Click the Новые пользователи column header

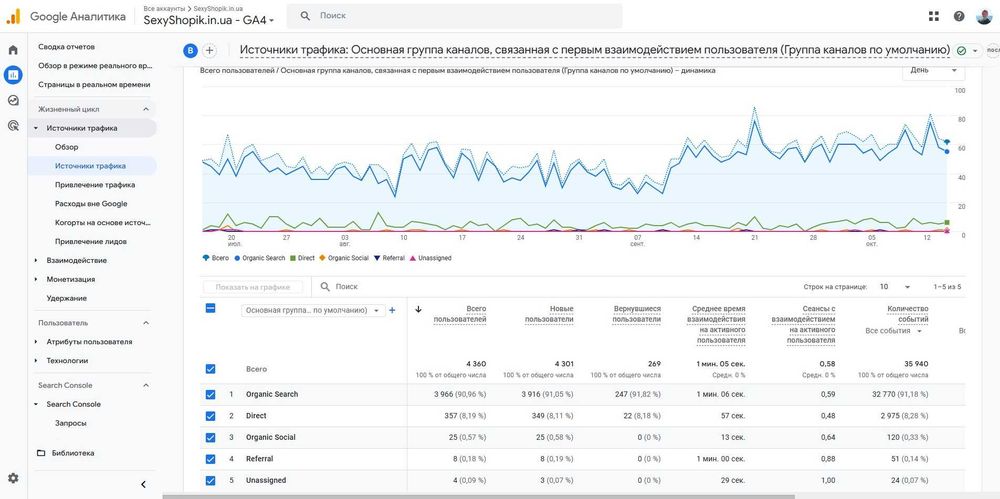click(x=549, y=314)
